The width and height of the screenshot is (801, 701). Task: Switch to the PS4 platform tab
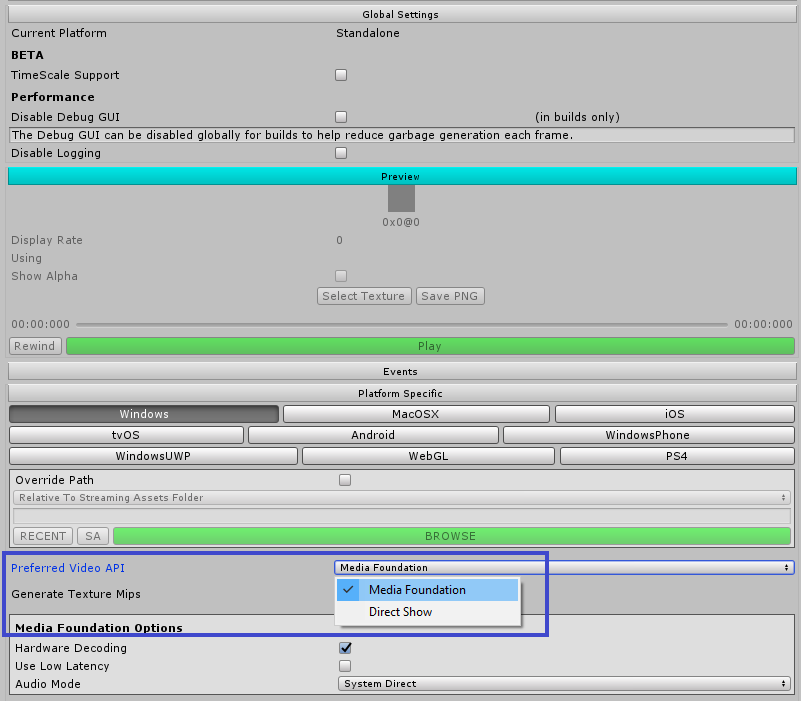point(676,455)
